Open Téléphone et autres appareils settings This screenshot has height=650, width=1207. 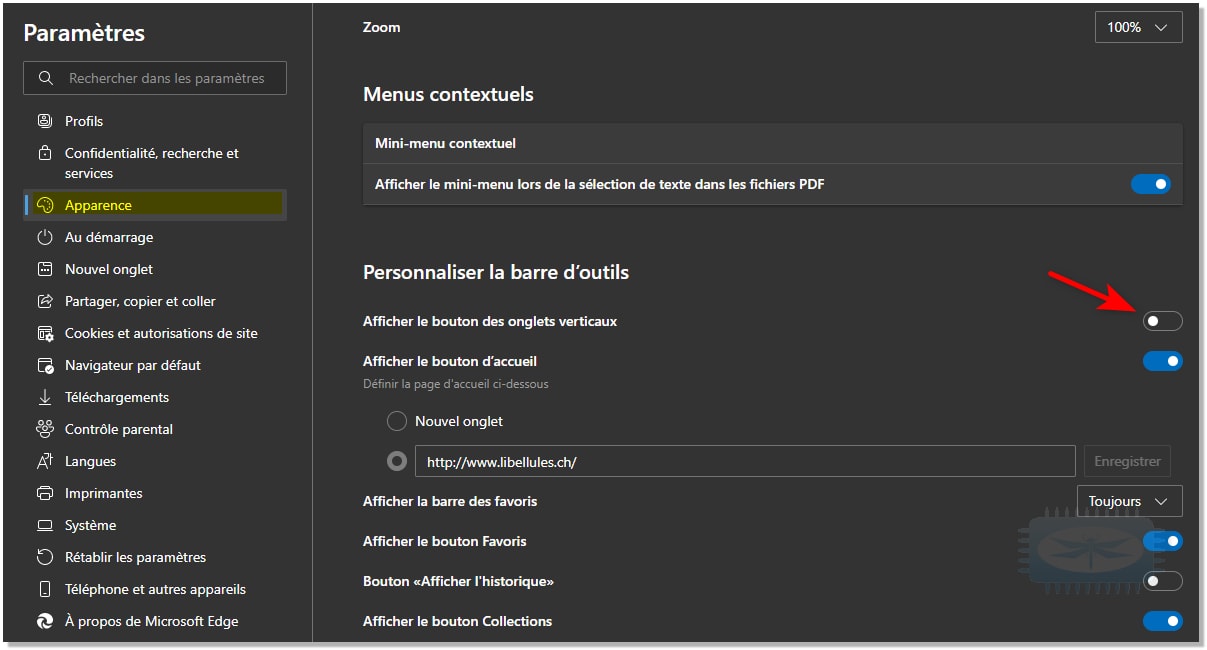pos(155,589)
